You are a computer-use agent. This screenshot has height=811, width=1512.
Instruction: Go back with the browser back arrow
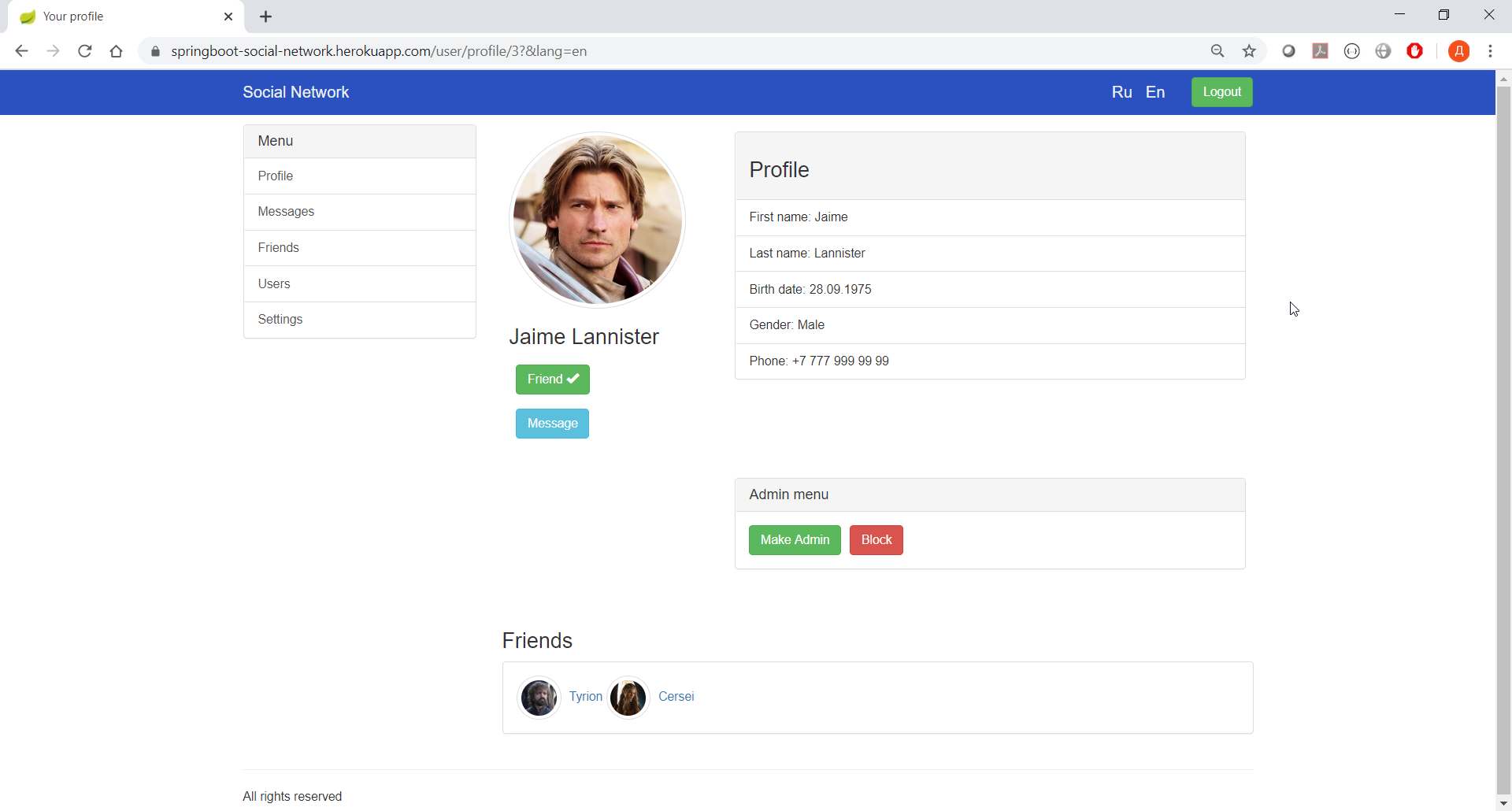(21, 51)
